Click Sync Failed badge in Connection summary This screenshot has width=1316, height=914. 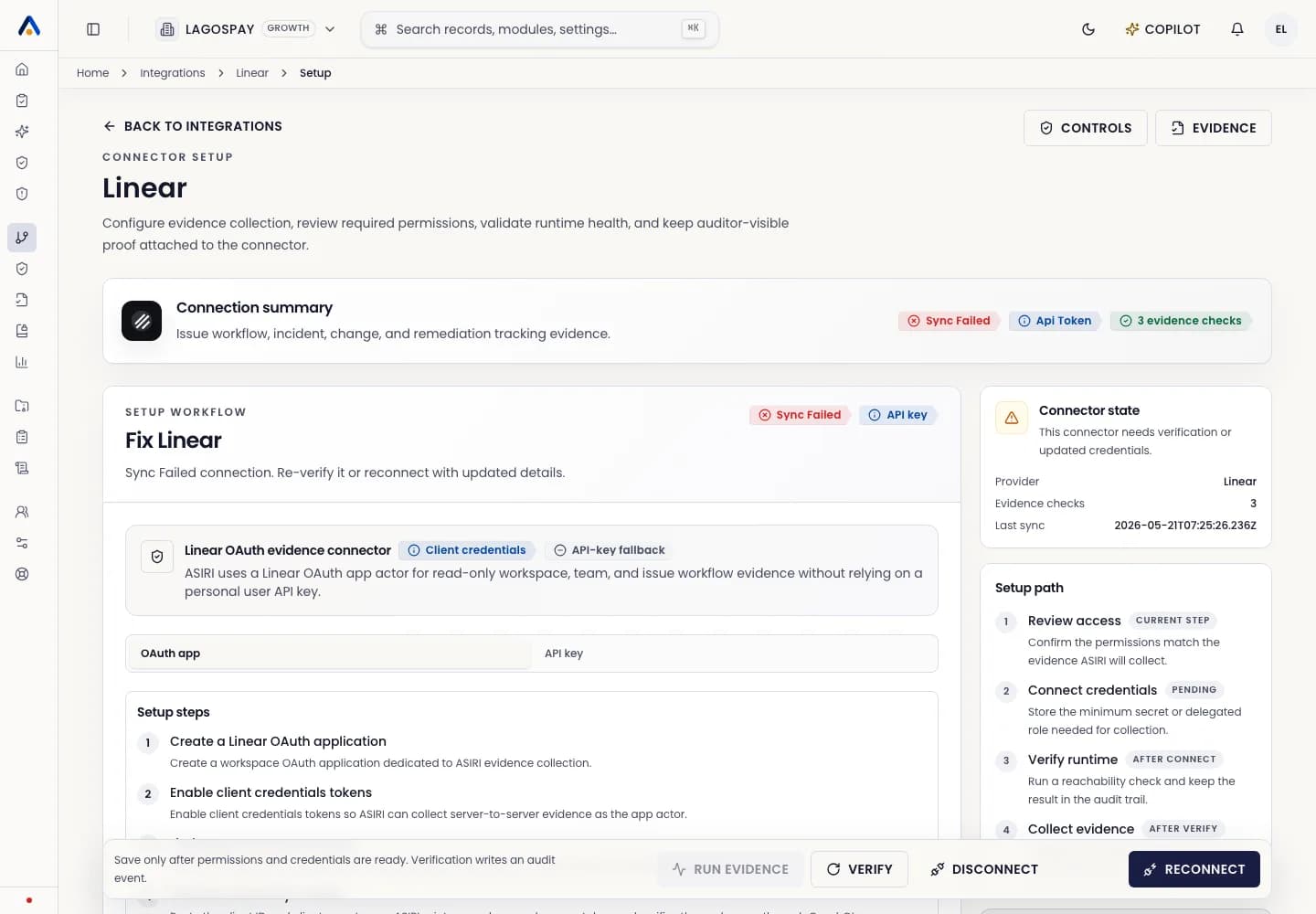(x=949, y=321)
